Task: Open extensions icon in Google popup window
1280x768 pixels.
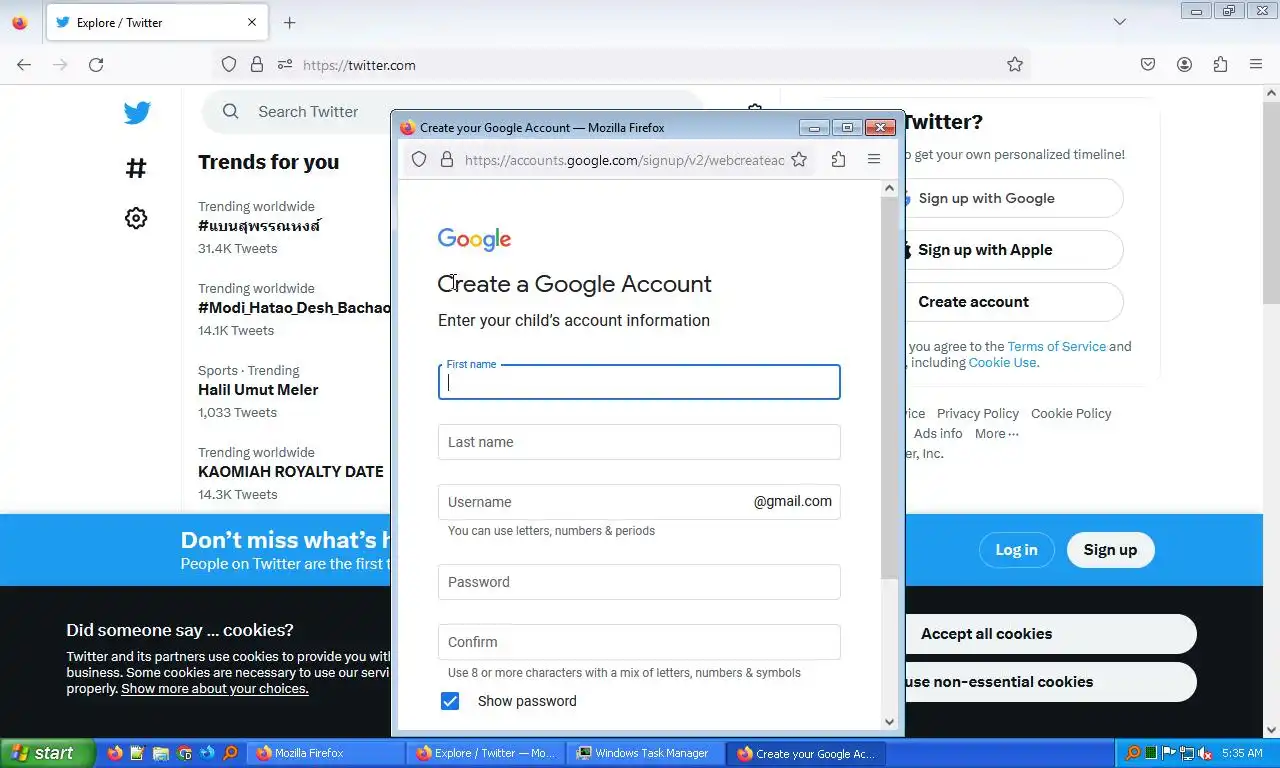Action: [x=838, y=159]
